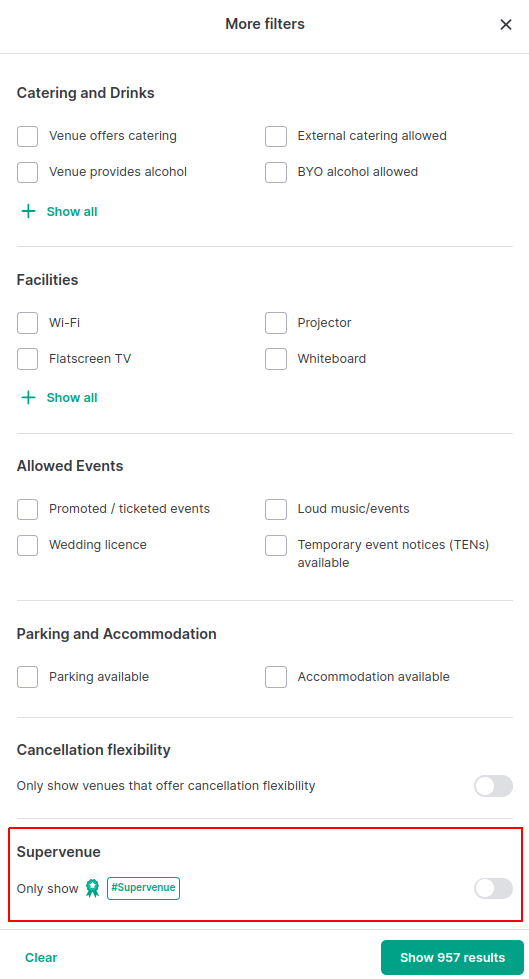Click the Supervenue award ribbon icon

click(x=92, y=888)
